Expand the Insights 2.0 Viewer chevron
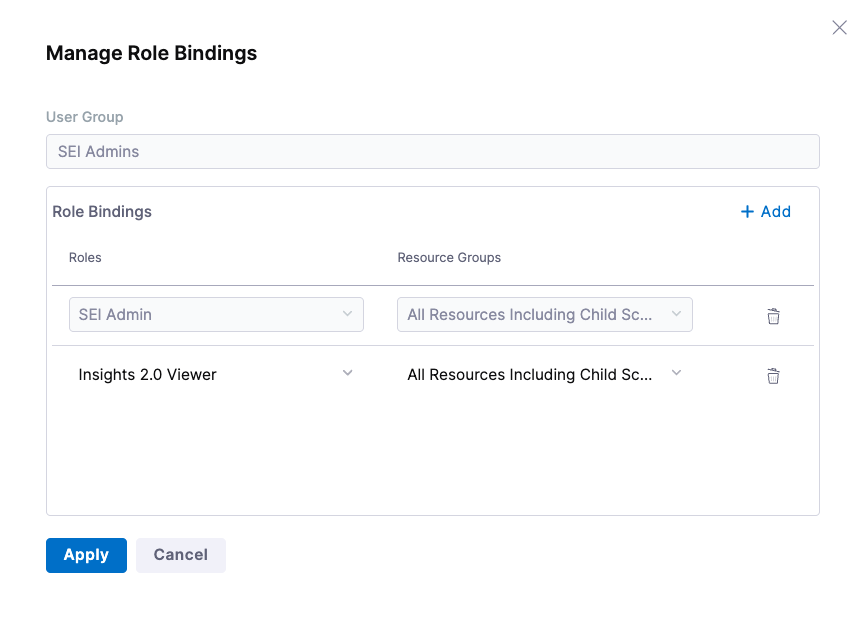Image resolution: width=865 pixels, height=621 pixels. (347, 373)
